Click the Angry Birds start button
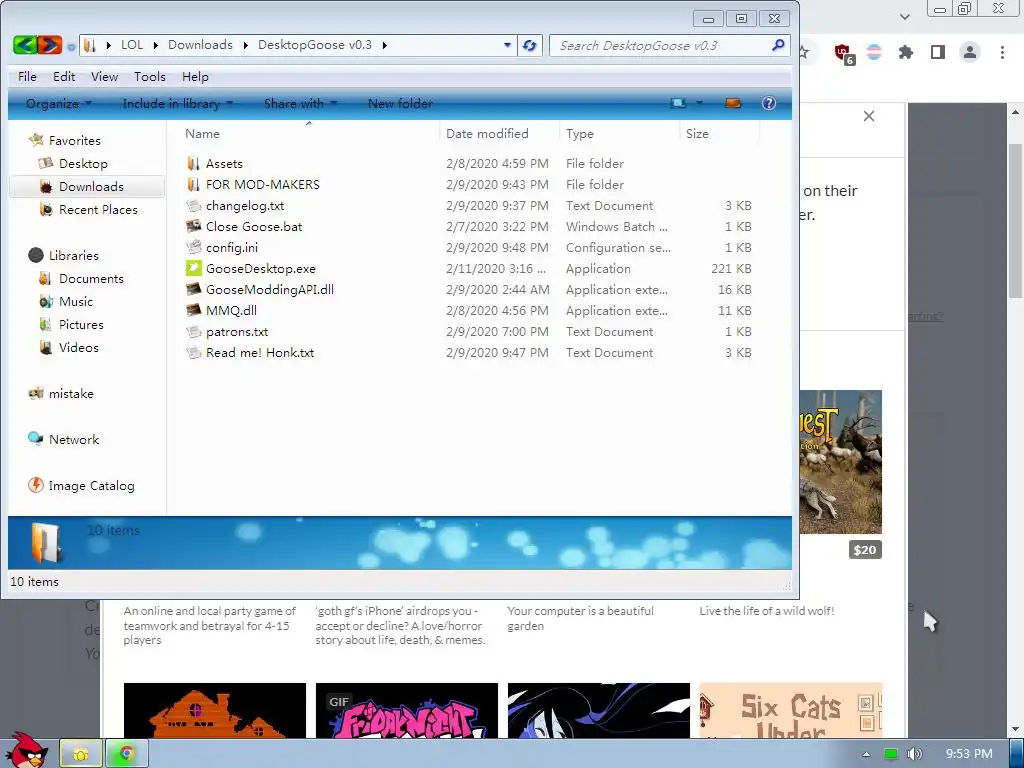The height and width of the screenshot is (768, 1024). [26, 751]
